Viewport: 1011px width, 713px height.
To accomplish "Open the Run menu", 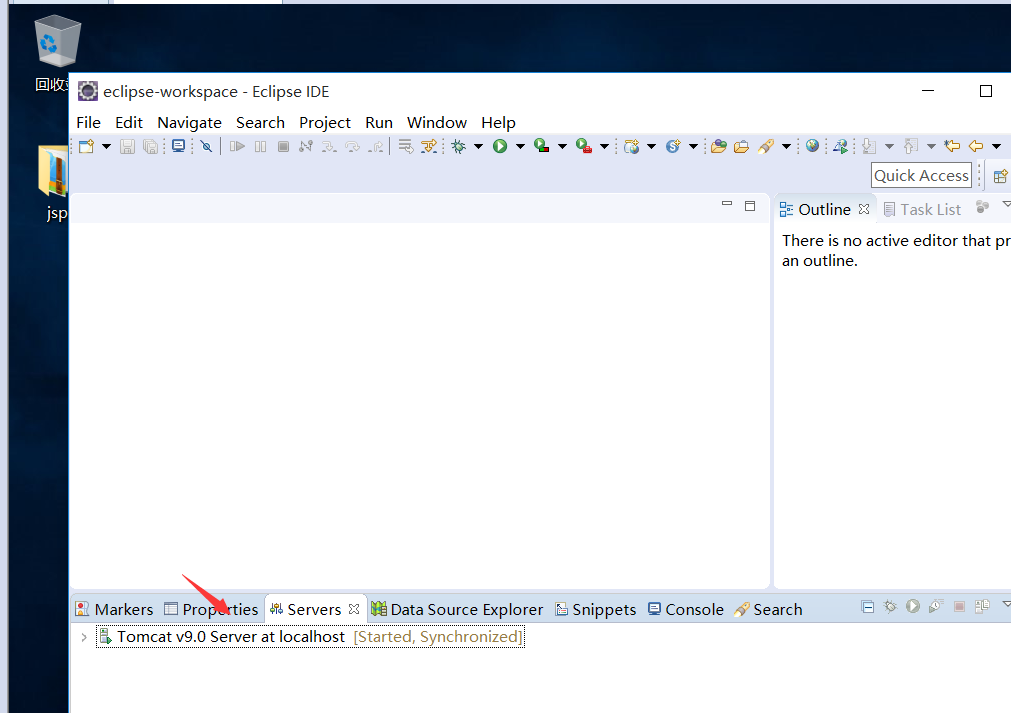I will [x=379, y=122].
